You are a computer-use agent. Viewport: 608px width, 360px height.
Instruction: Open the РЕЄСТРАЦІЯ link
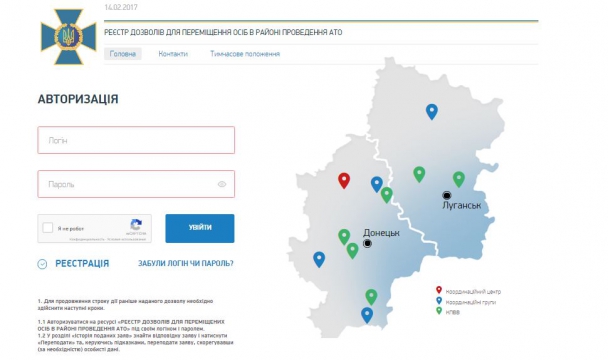82,263
